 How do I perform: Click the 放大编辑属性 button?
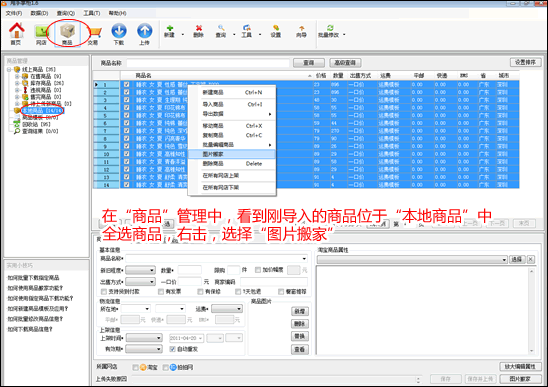click(x=520, y=366)
